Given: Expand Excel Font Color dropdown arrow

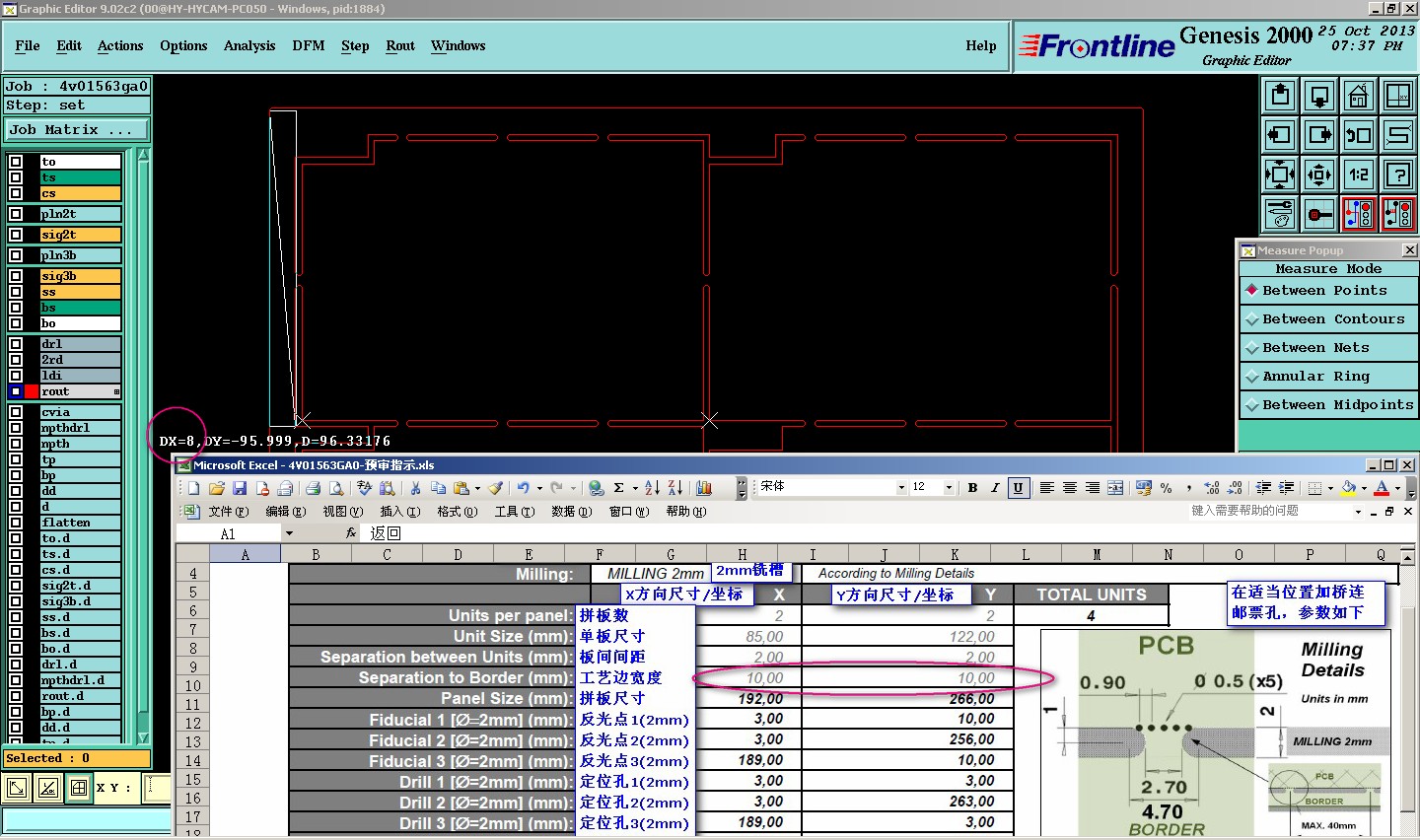Looking at the screenshot, I should point(1397,488).
